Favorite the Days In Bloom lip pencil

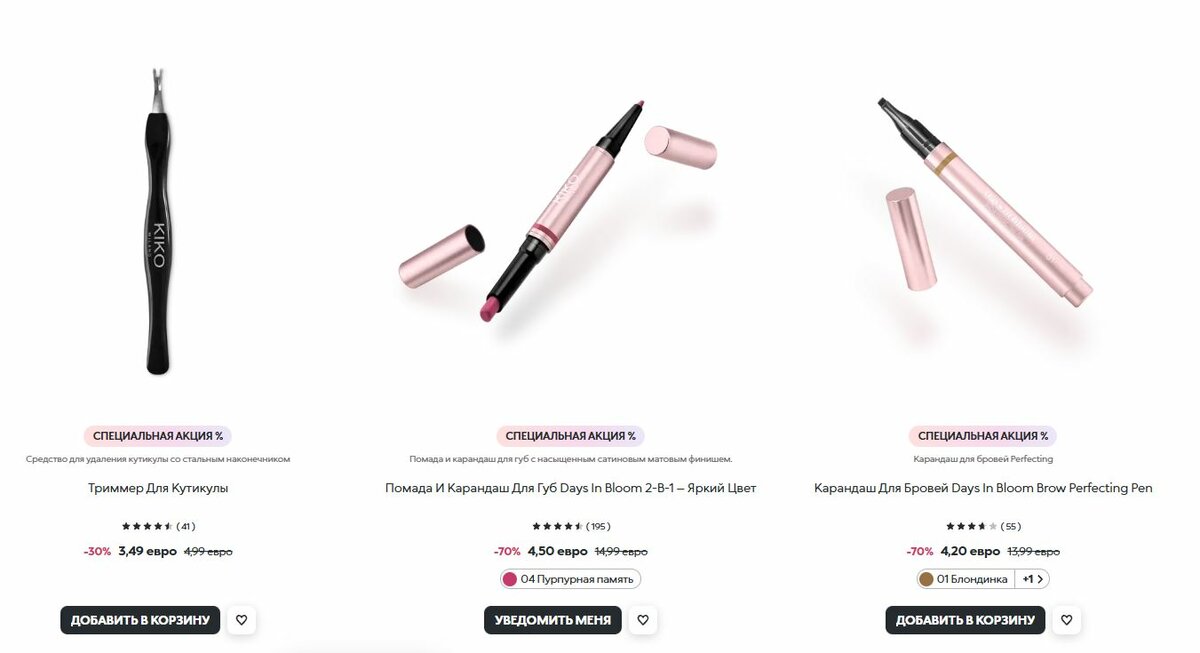pos(643,620)
